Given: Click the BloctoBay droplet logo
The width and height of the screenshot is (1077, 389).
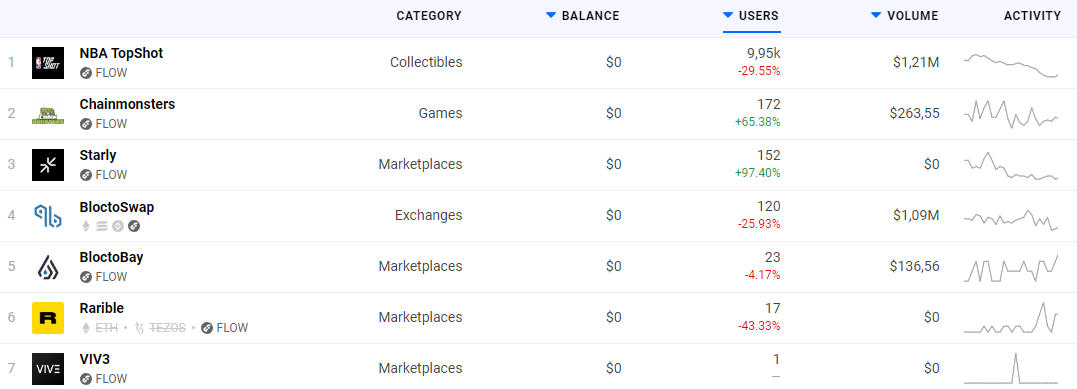Looking at the screenshot, I should tap(48, 267).
